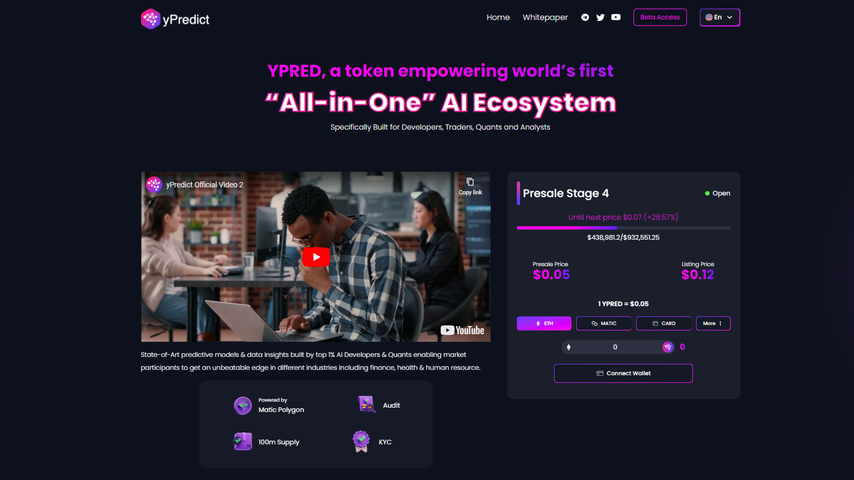Open the YouTube icon in navigation bar
This screenshot has height=480, width=854.
coord(616,17)
